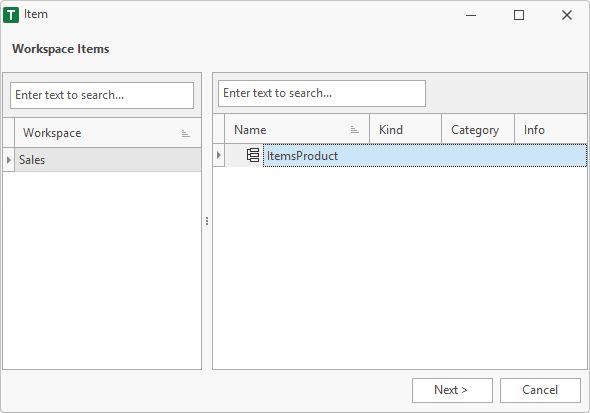590x413 pixels.
Task: Maximize the Item dialog window
Action: coord(519,15)
